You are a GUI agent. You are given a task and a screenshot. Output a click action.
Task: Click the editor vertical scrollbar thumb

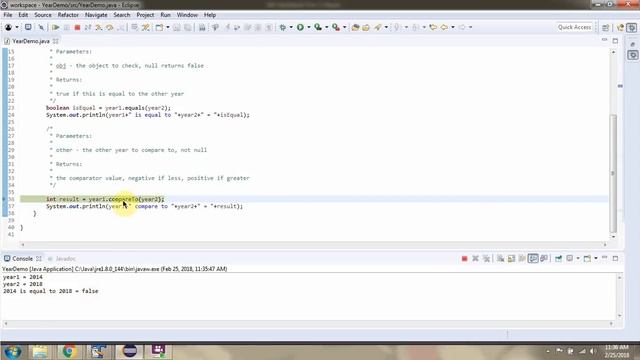pos(613,173)
